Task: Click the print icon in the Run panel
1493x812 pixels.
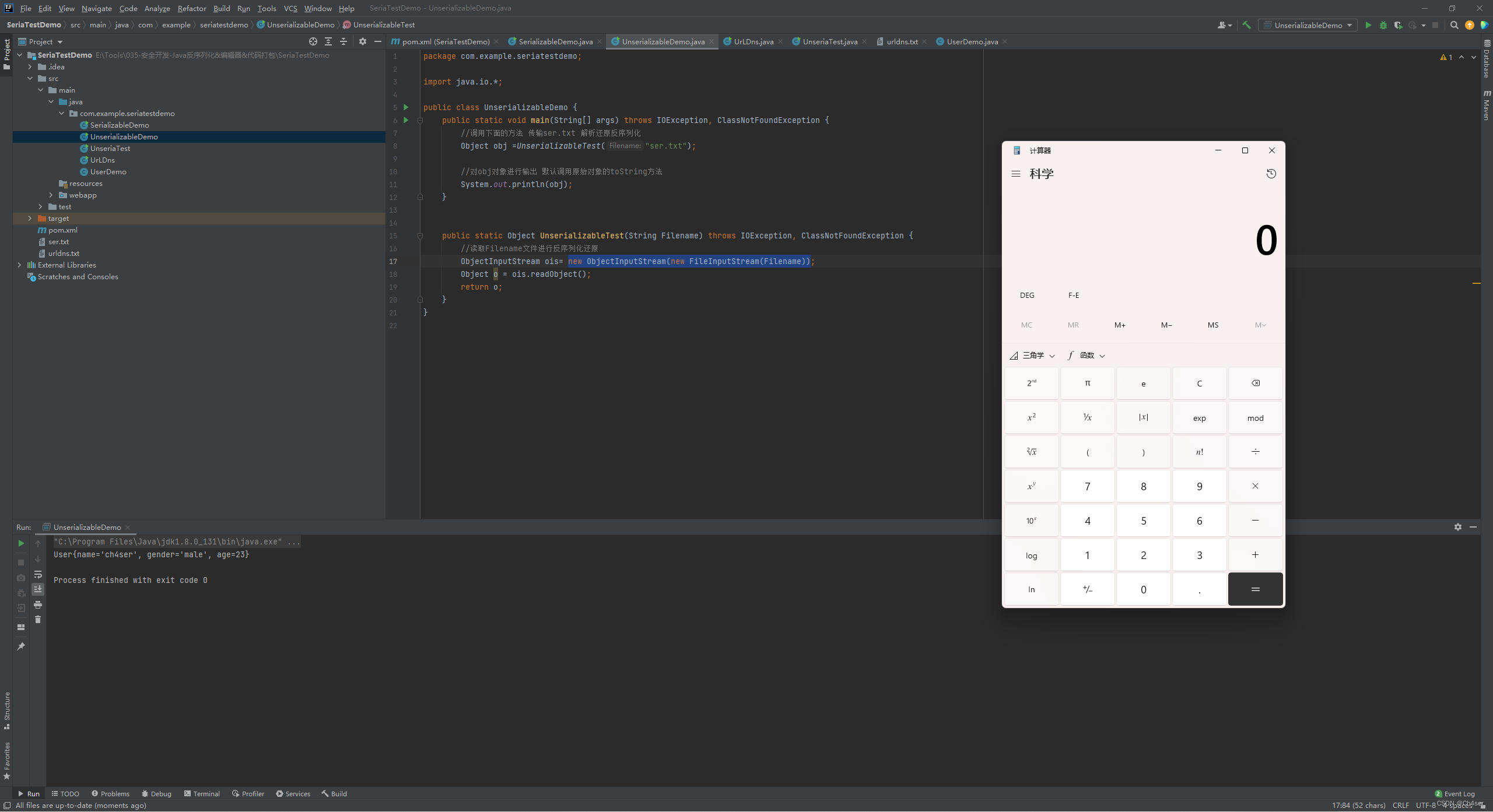Action: (38, 604)
